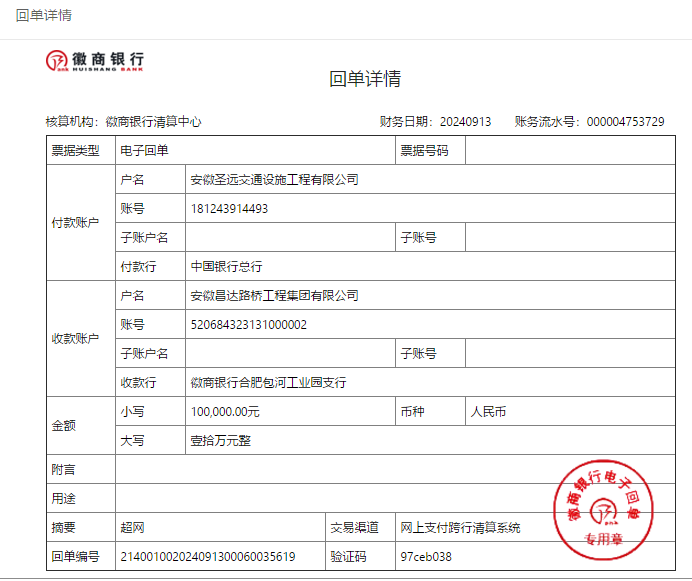This screenshot has width=692, height=581.
Task: Select payee name 安徽昌达路桥工程集团有限公司
Action: point(274,296)
